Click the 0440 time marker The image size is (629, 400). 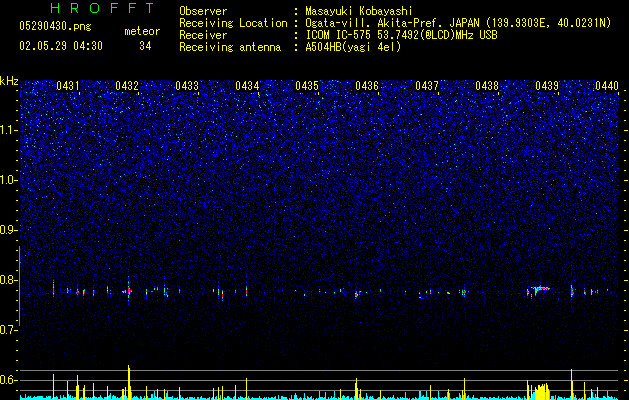coord(607,85)
